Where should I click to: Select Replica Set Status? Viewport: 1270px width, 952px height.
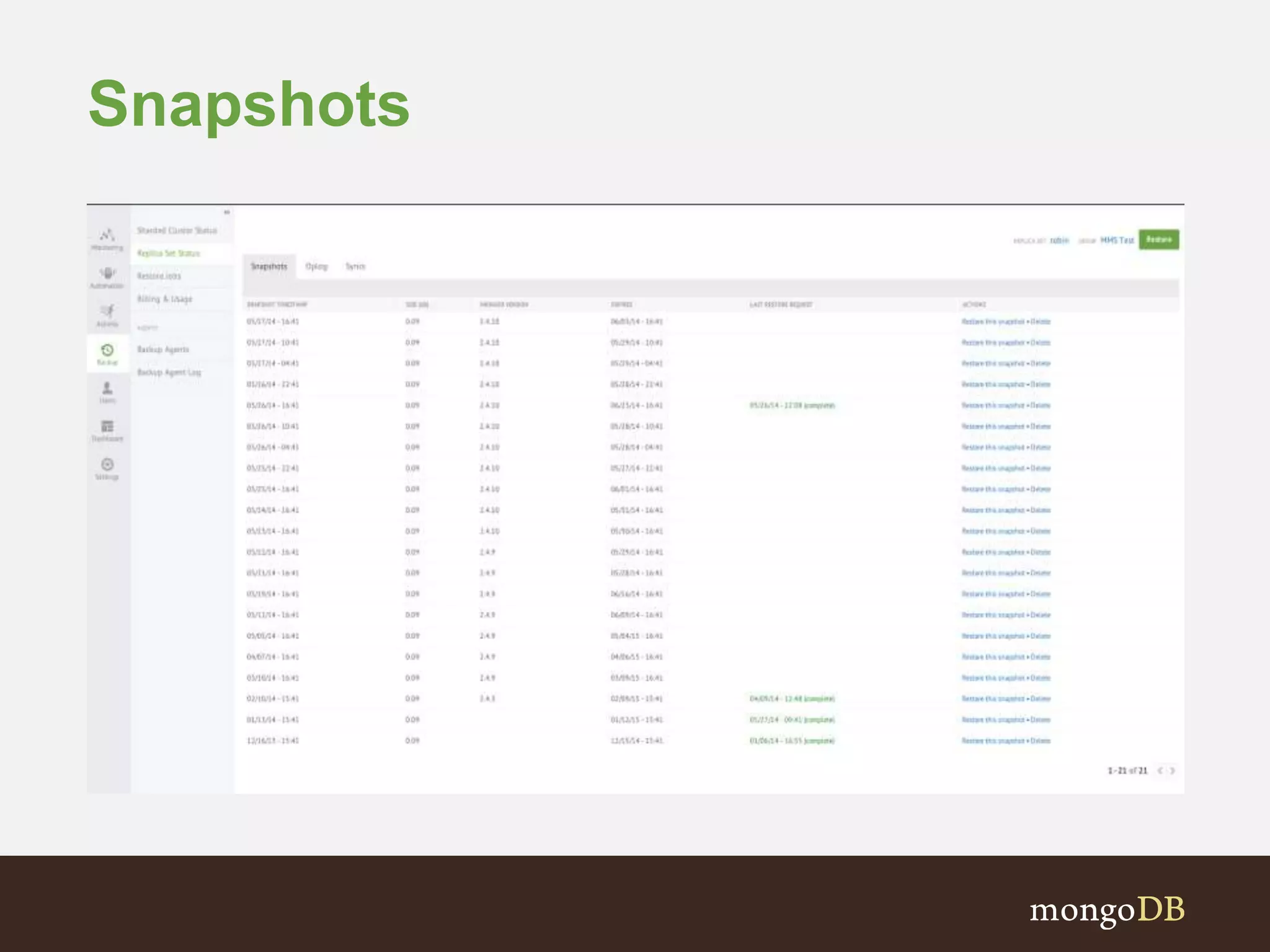pos(169,253)
